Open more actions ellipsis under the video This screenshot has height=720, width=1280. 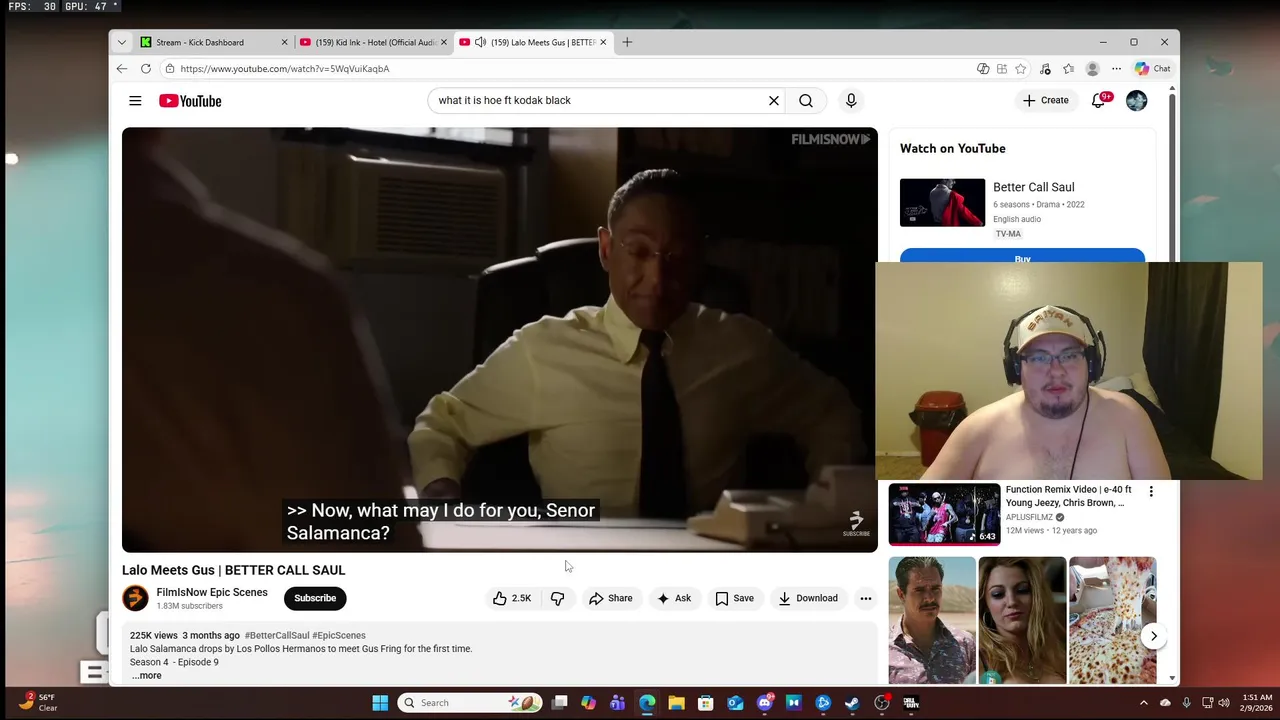click(x=866, y=598)
